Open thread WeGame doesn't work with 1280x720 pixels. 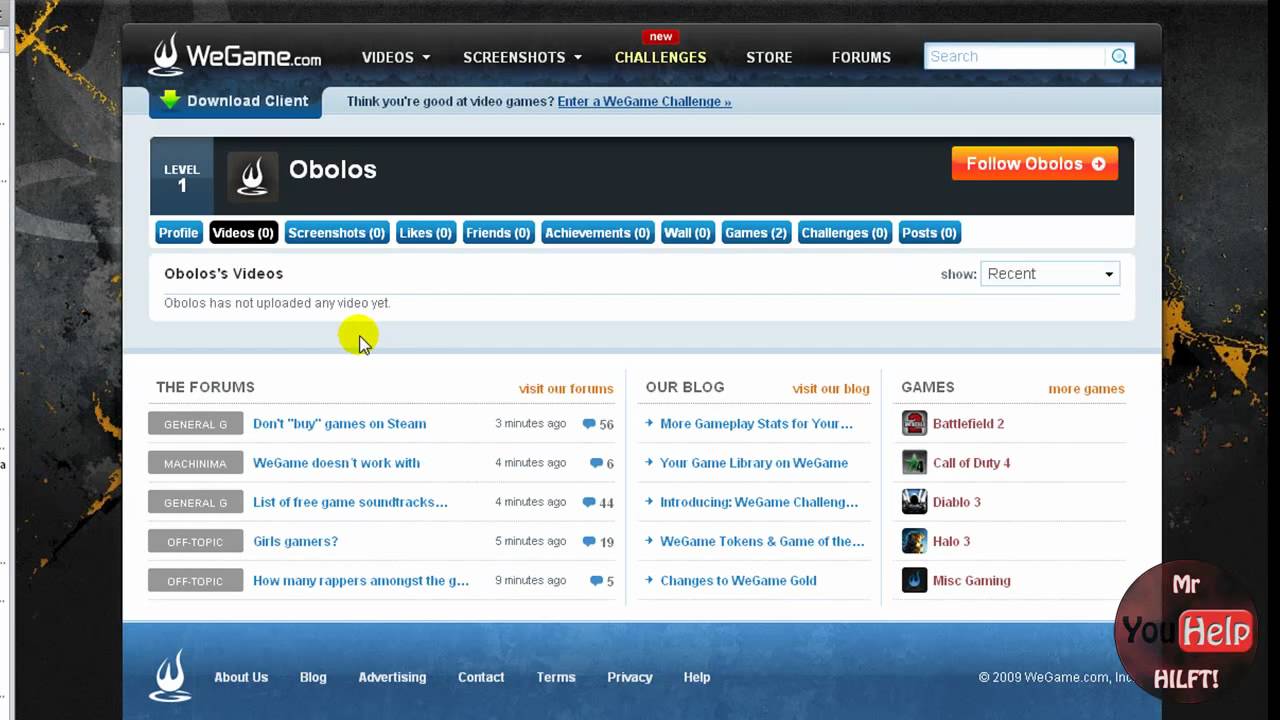coord(336,463)
